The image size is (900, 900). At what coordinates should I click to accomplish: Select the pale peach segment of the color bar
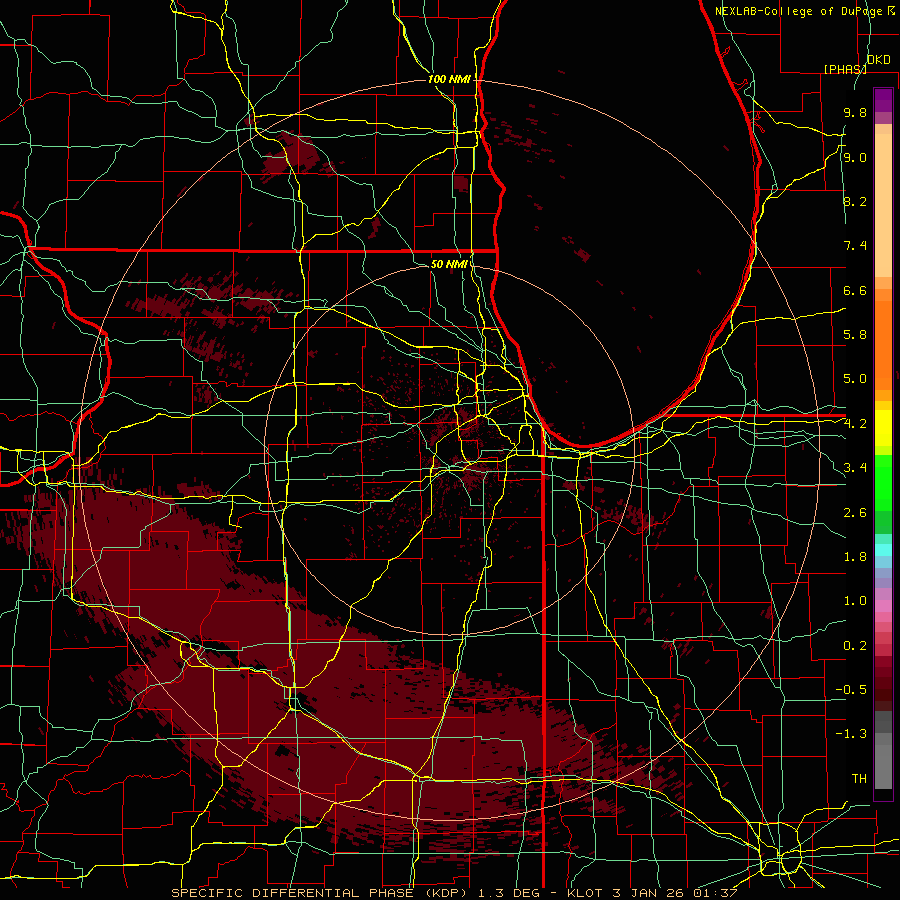coord(883,205)
